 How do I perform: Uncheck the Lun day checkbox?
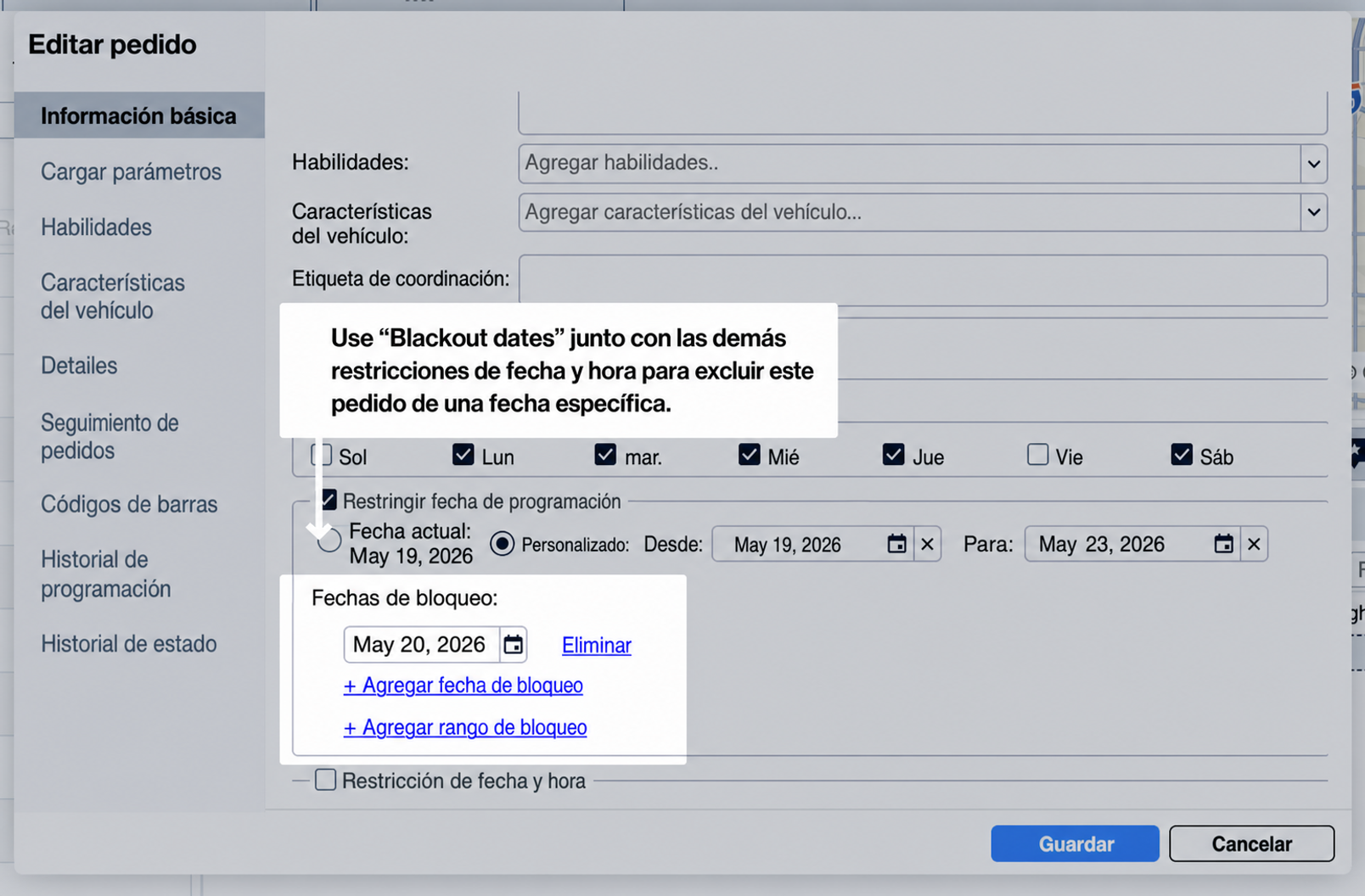pyautogui.click(x=463, y=455)
